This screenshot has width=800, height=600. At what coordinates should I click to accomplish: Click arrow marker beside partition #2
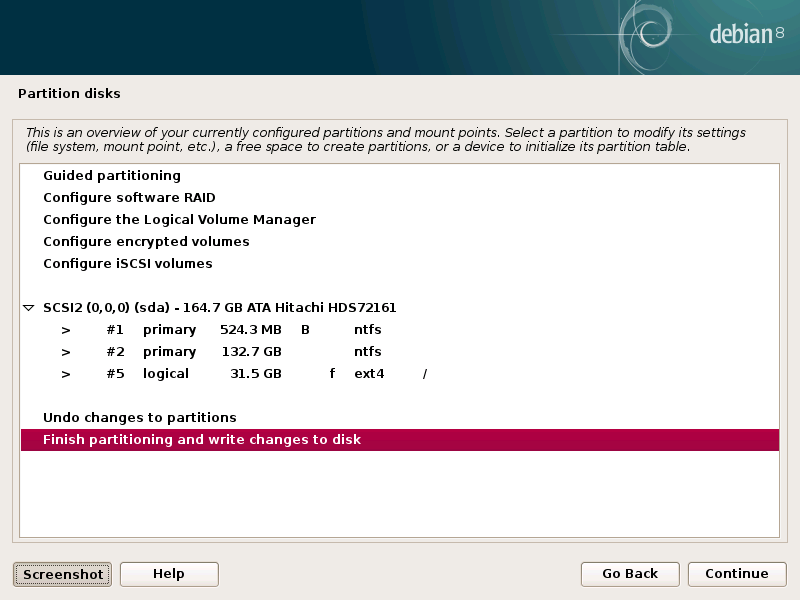(66, 352)
